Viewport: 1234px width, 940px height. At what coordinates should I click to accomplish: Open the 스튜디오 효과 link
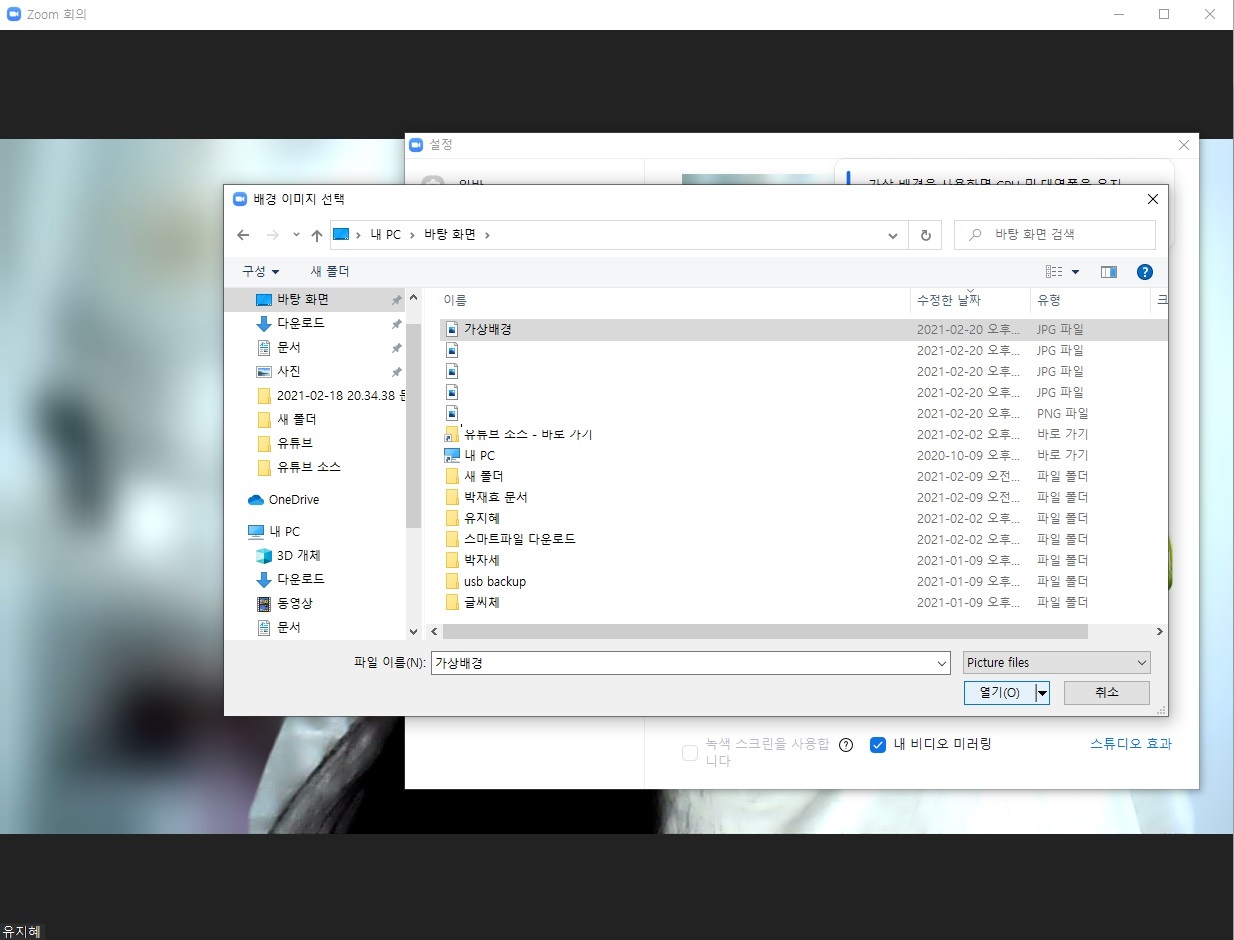(1130, 744)
